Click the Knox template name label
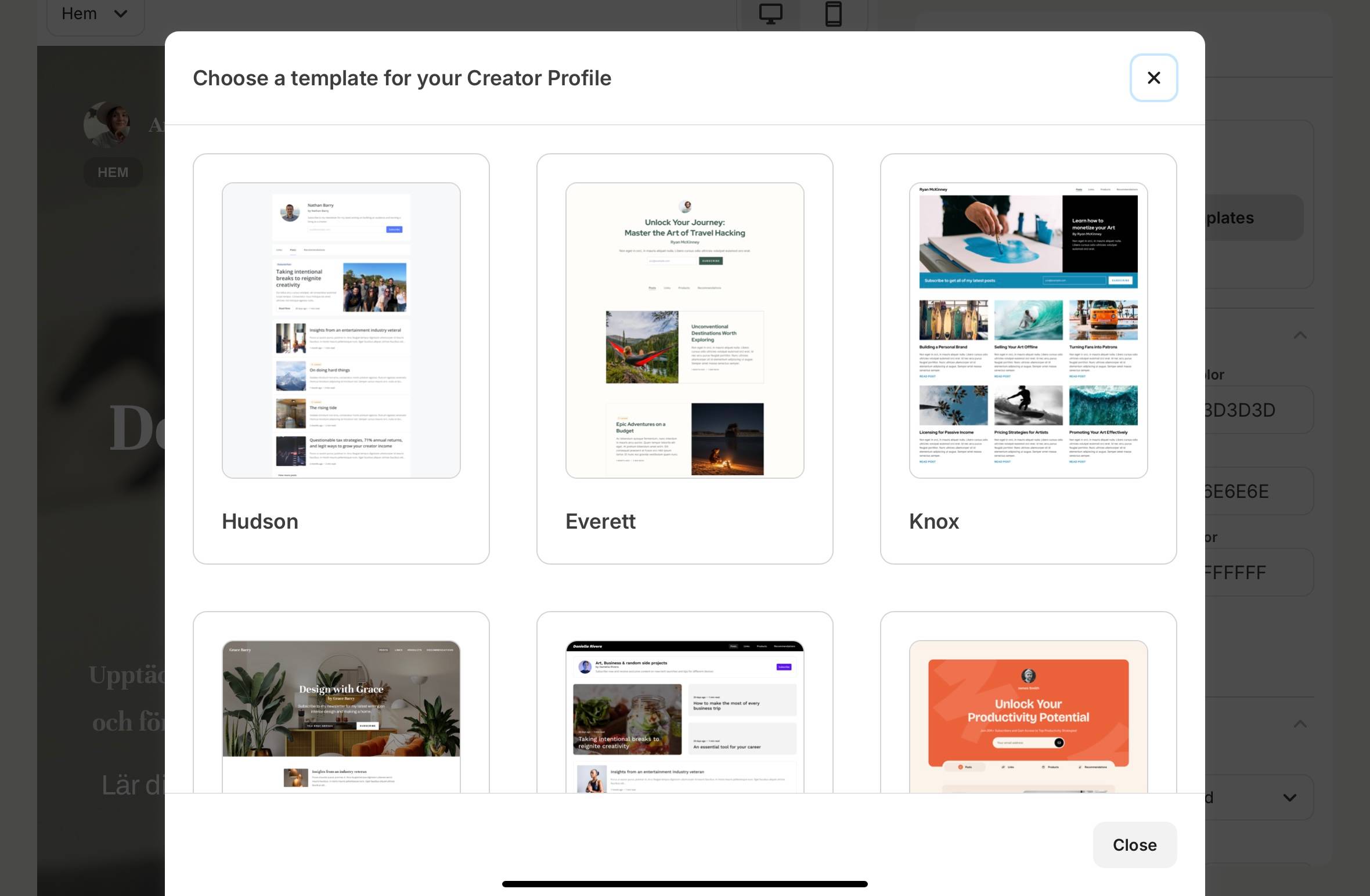Viewport: 1370px width, 896px height. (933, 521)
